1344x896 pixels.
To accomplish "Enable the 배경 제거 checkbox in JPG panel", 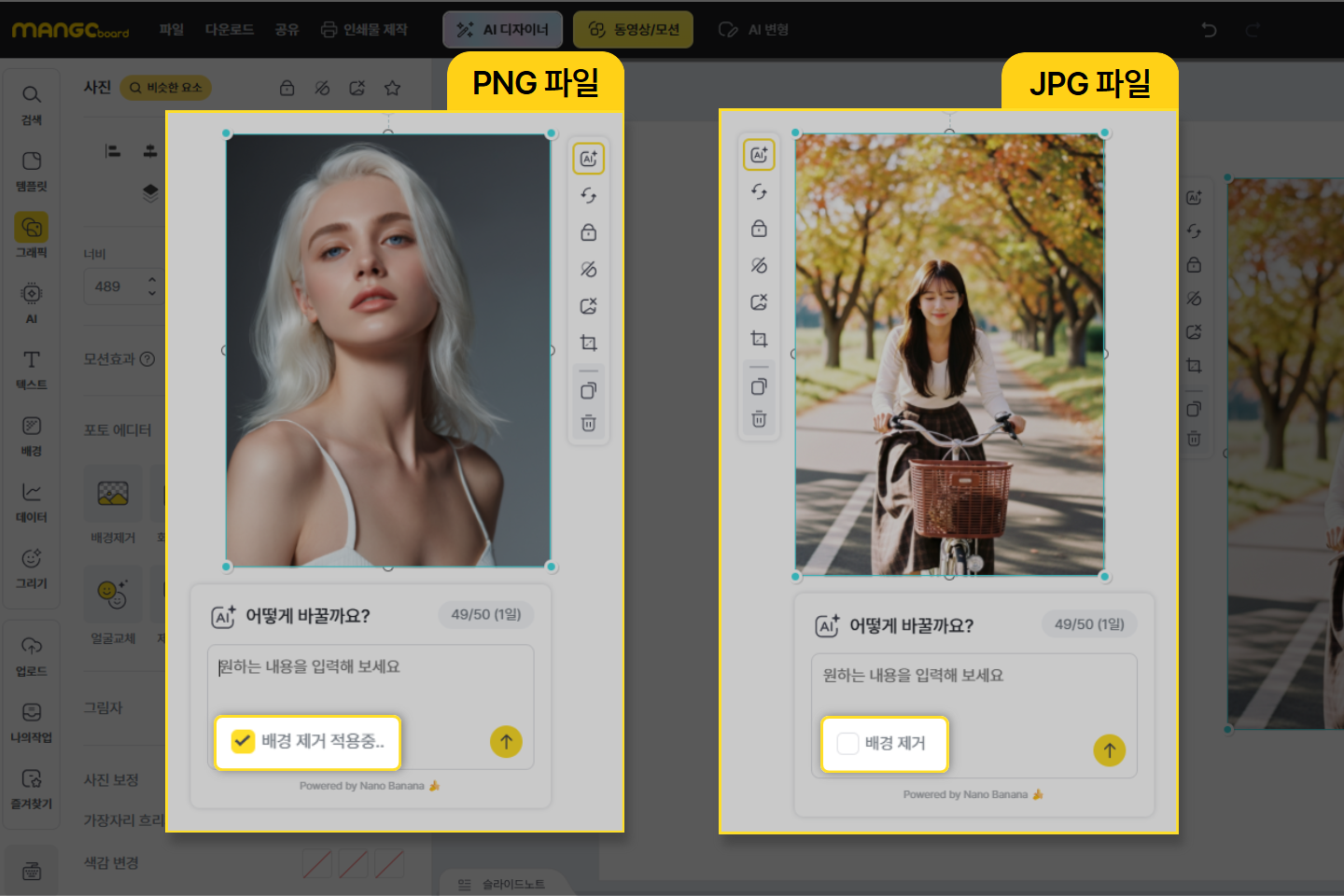I will pyautogui.click(x=847, y=744).
